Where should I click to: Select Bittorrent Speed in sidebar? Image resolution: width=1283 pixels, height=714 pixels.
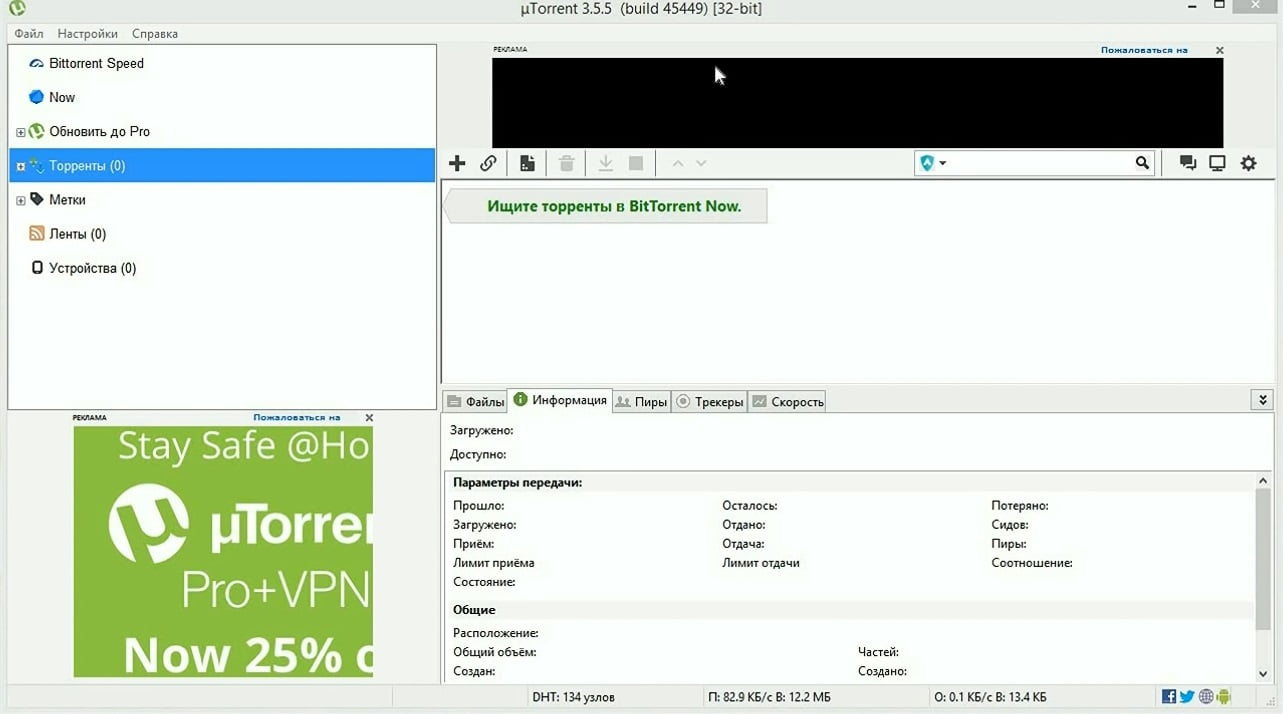96,63
